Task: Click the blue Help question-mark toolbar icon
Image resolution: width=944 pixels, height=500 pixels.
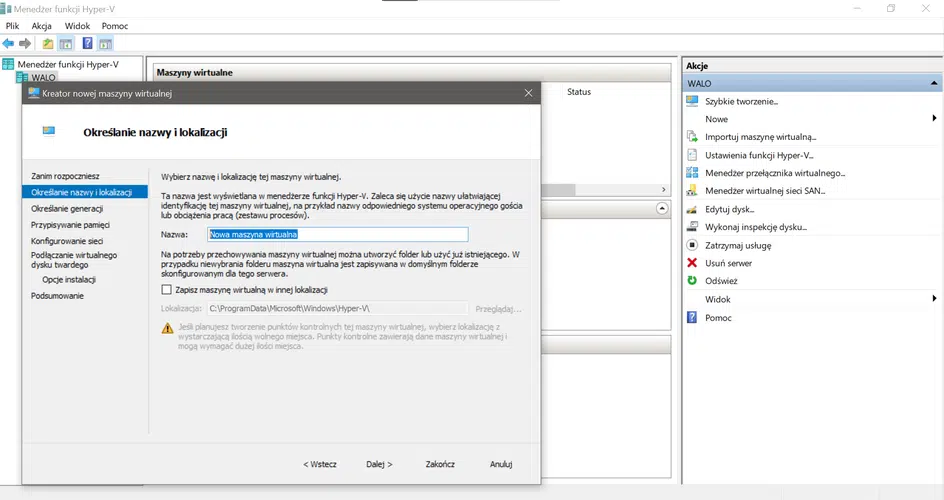Action: click(x=87, y=44)
